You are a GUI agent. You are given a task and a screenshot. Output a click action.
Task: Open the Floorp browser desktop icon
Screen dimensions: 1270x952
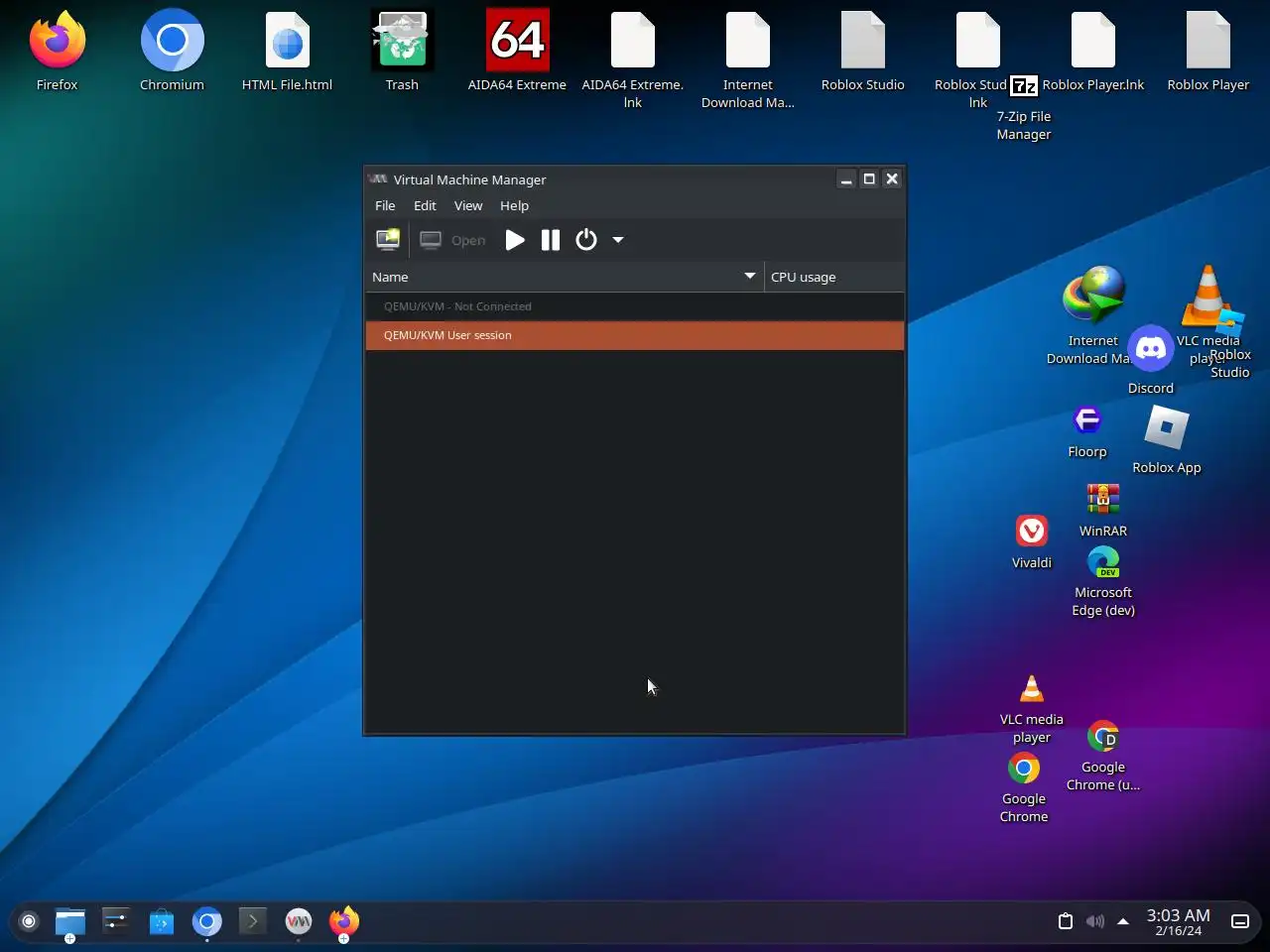pyautogui.click(x=1087, y=420)
